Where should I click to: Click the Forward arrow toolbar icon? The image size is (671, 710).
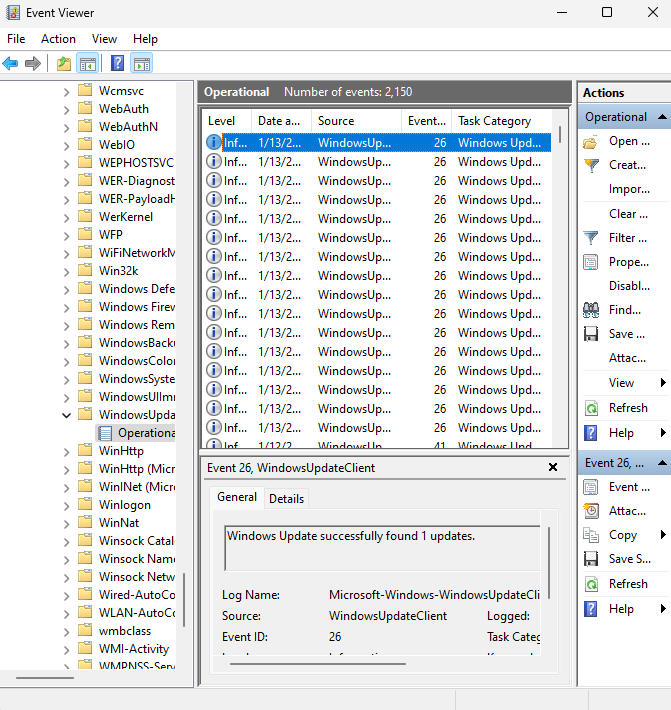pos(33,63)
